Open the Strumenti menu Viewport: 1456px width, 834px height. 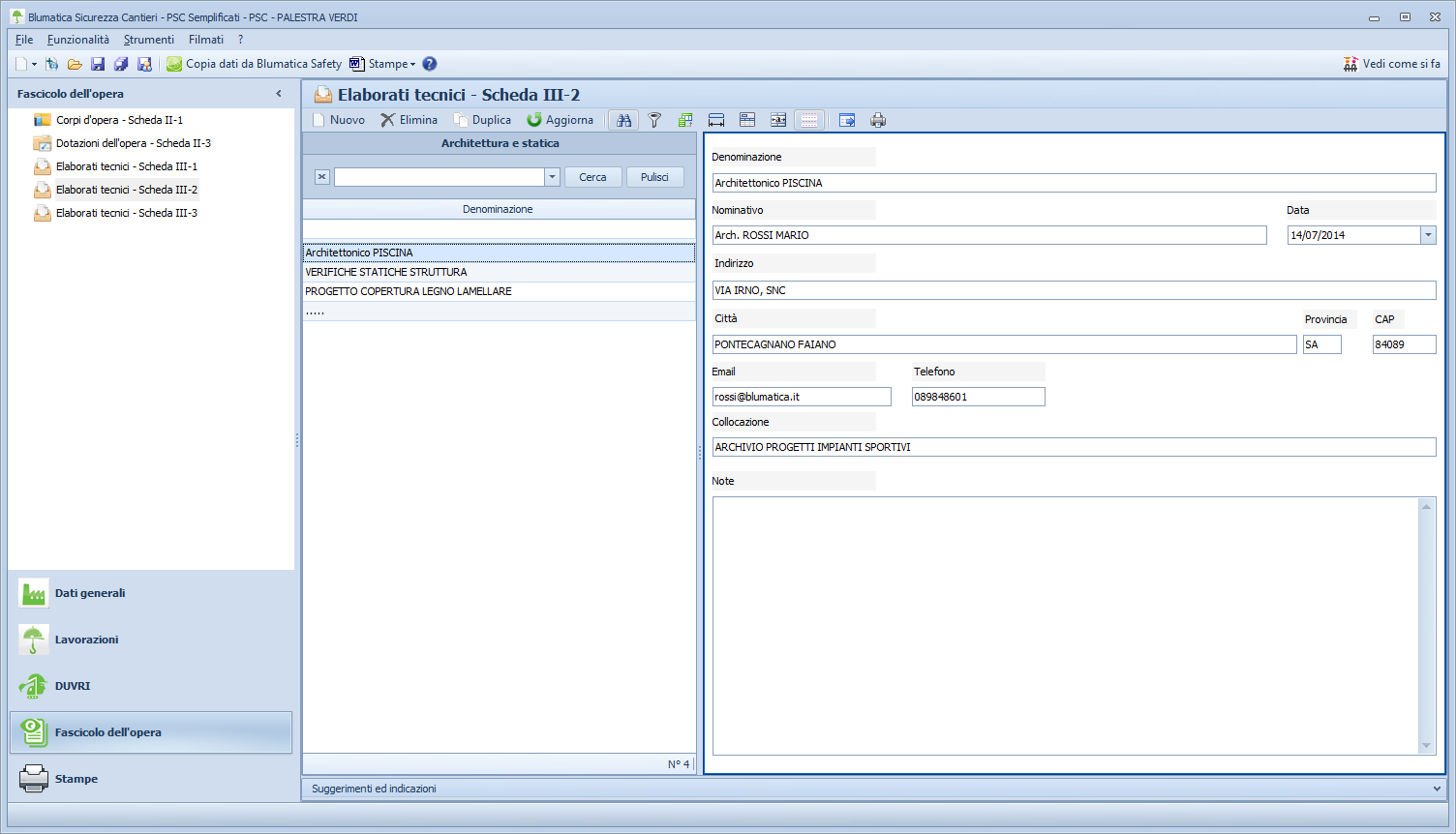click(149, 40)
